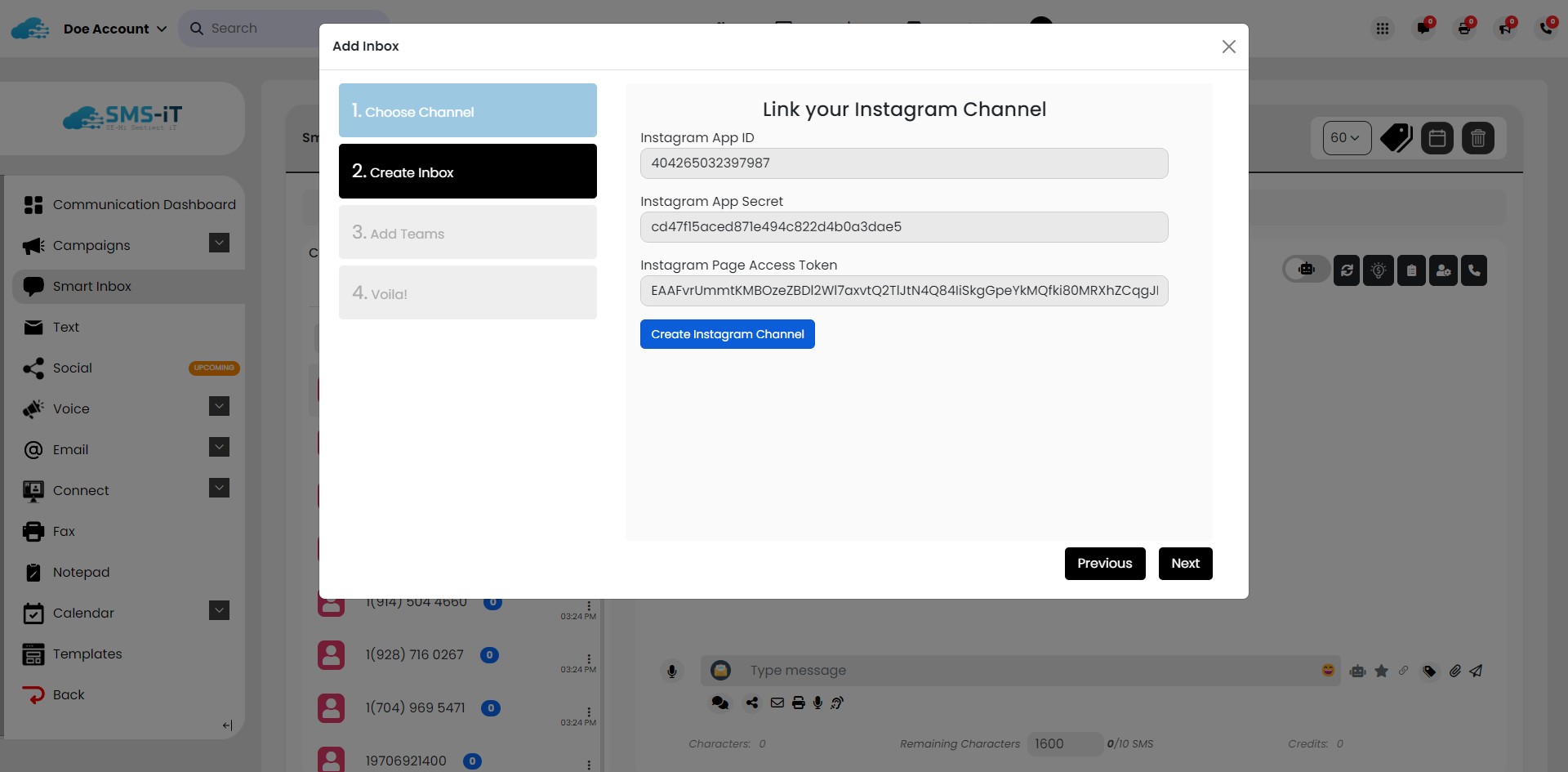Screen dimensions: 1568x772
Task: Open the payment idea bulb icon
Action: point(1379,270)
